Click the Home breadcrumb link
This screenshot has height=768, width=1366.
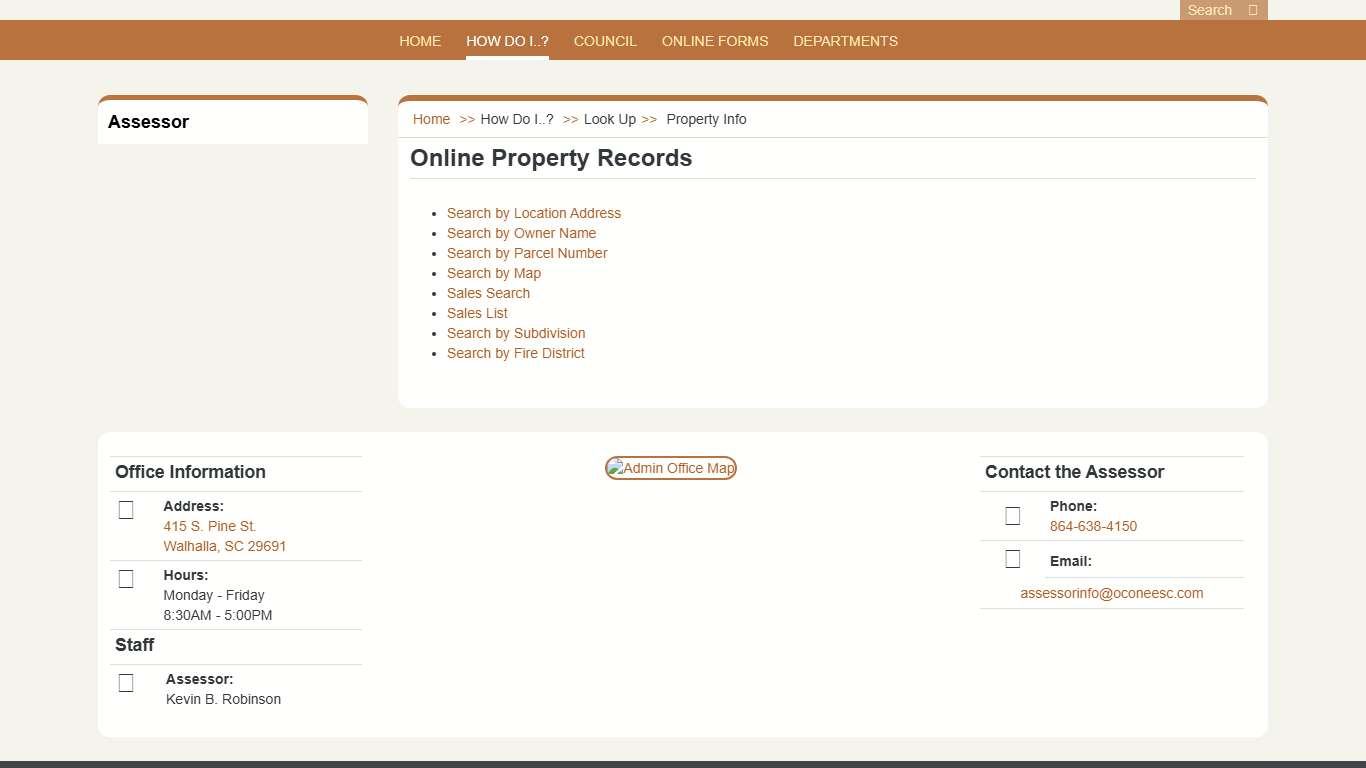431,119
